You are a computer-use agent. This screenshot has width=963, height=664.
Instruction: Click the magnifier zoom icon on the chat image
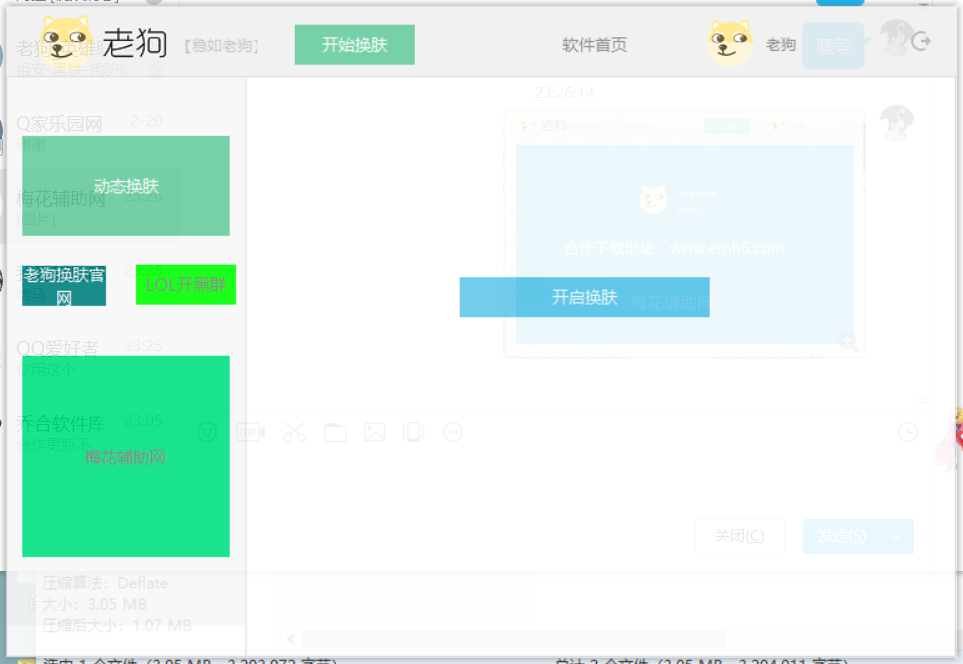pyautogui.click(x=848, y=342)
